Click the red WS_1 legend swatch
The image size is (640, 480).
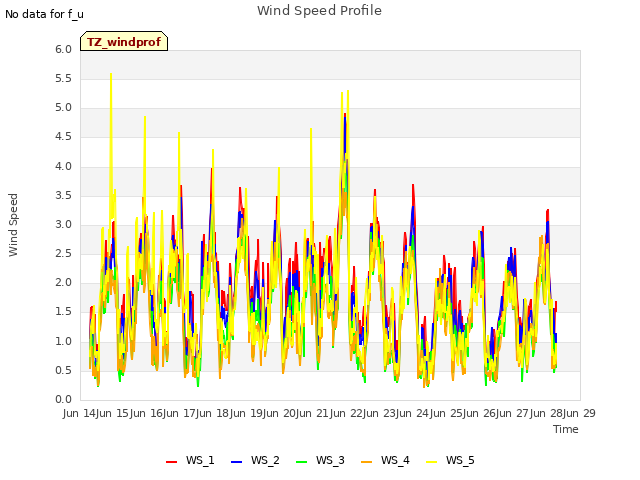pos(171,462)
